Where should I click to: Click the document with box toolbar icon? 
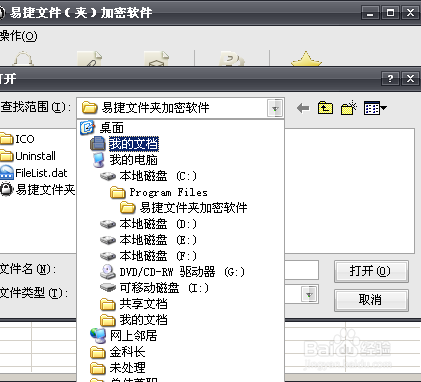point(156,58)
